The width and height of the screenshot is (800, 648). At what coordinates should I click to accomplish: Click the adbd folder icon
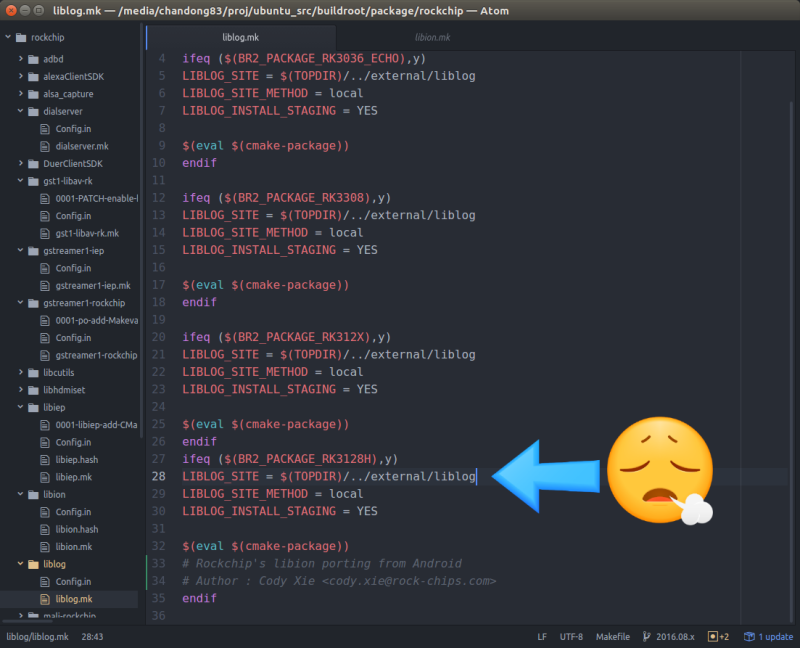point(33,59)
